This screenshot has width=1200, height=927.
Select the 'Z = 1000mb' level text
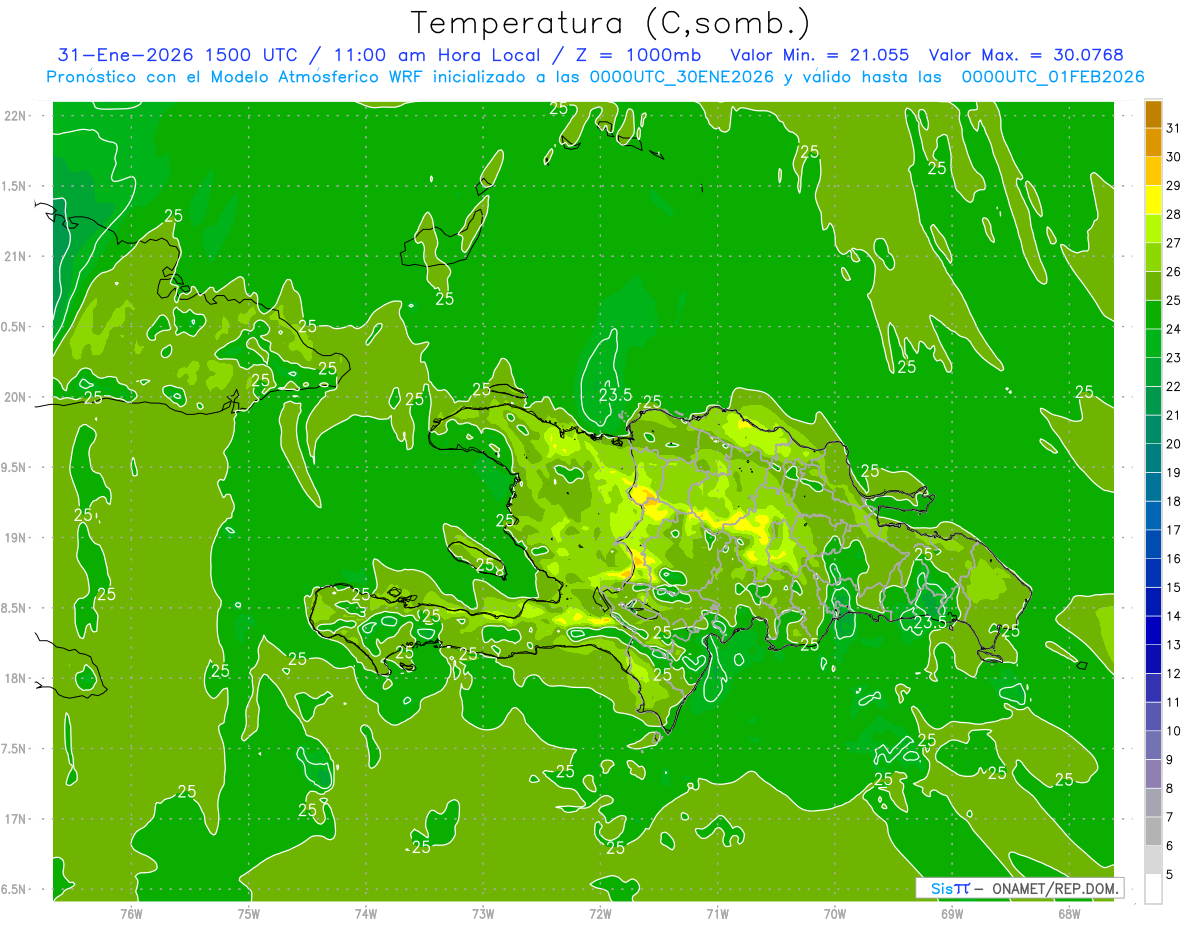coord(636,55)
